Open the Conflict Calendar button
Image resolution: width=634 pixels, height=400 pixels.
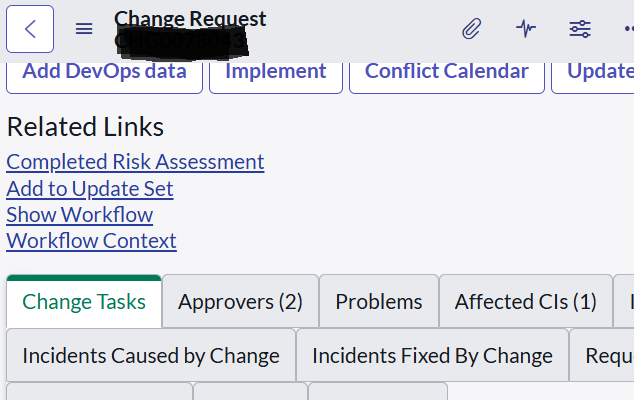(446, 72)
